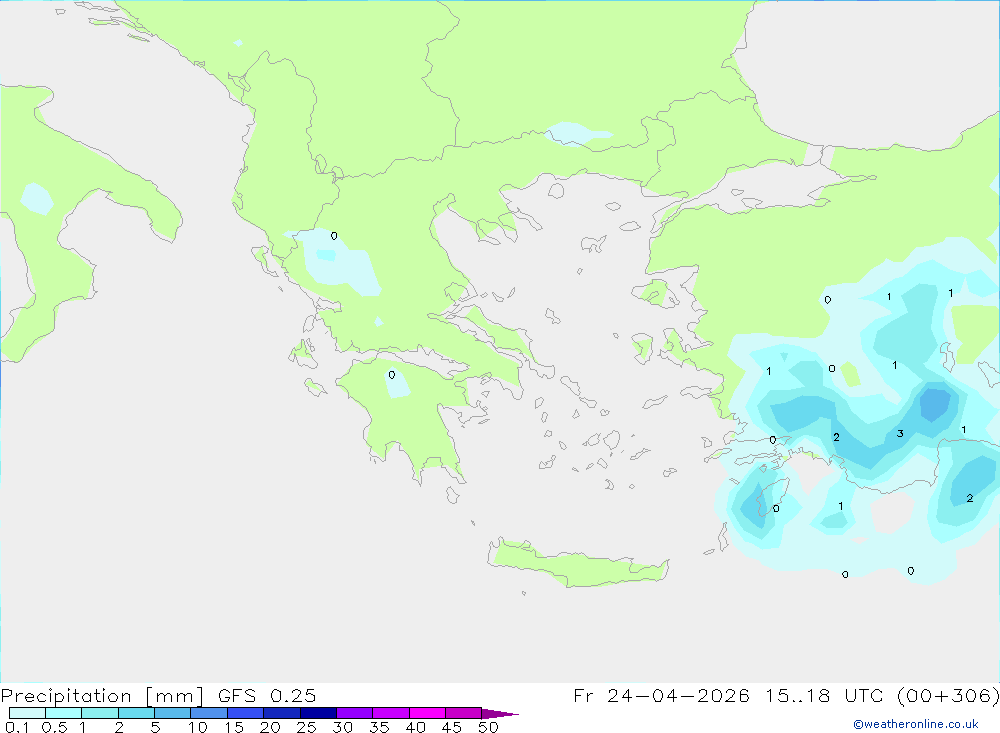1000x733 pixels.
Task: Click the '0' value over northwestern Greece
Action: pos(334,236)
